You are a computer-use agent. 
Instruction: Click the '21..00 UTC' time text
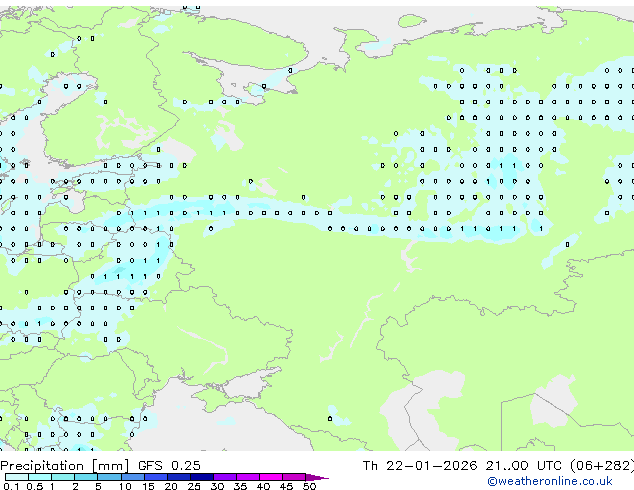[x=524, y=466]
